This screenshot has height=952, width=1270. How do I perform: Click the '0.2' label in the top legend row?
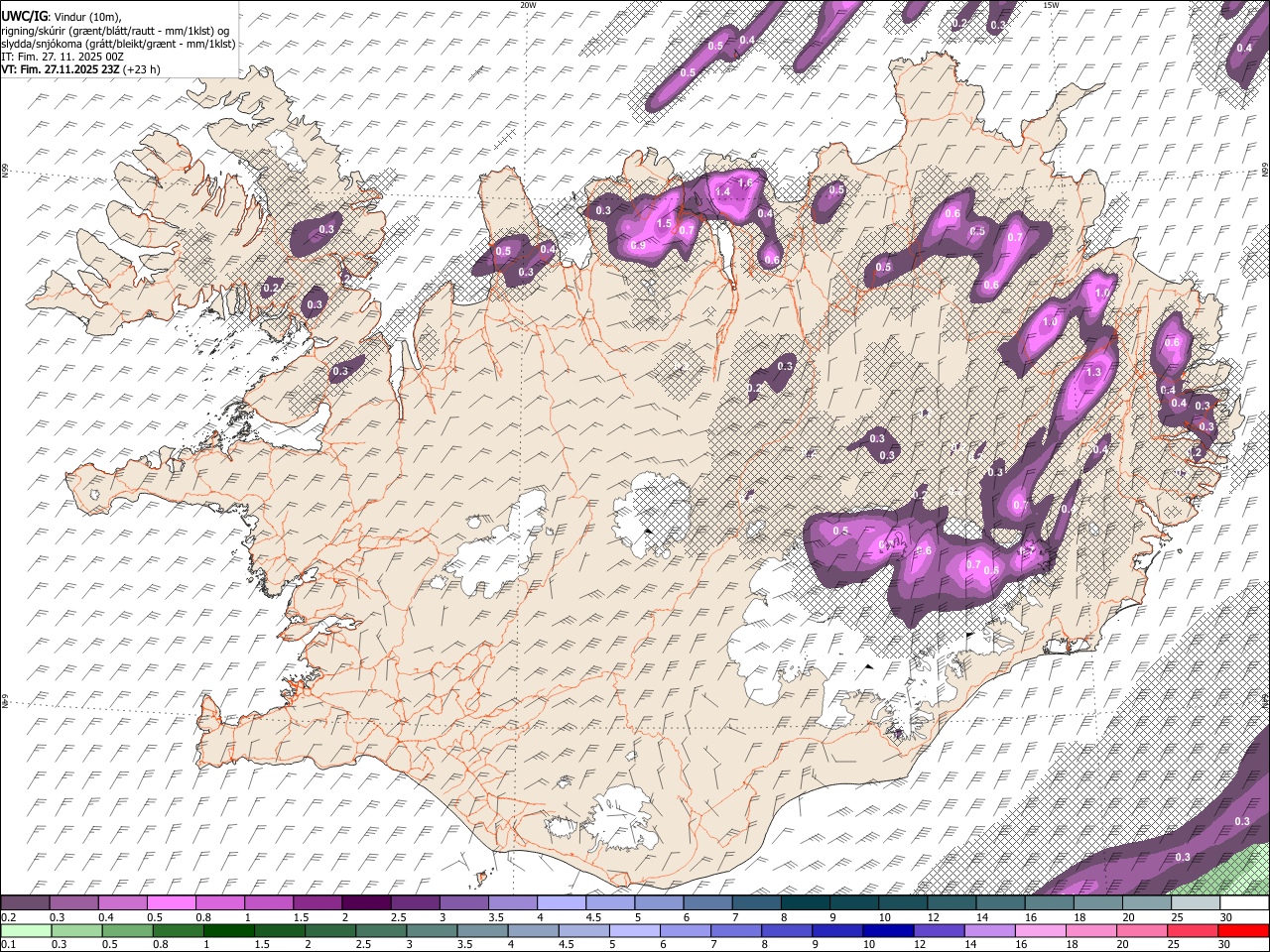pos(7,917)
